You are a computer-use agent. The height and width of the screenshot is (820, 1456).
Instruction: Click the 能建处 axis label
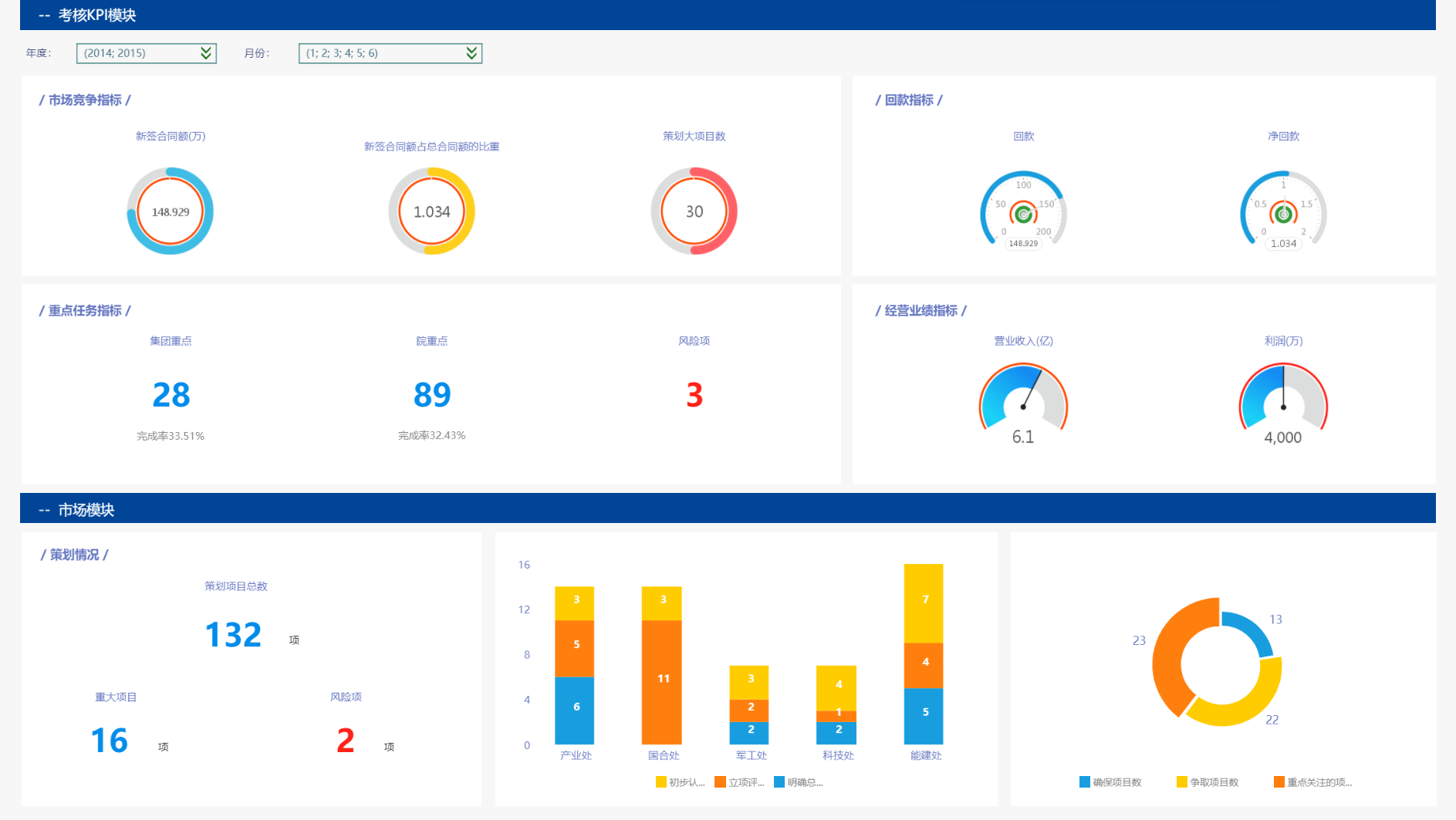pyautogui.click(x=926, y=755)
